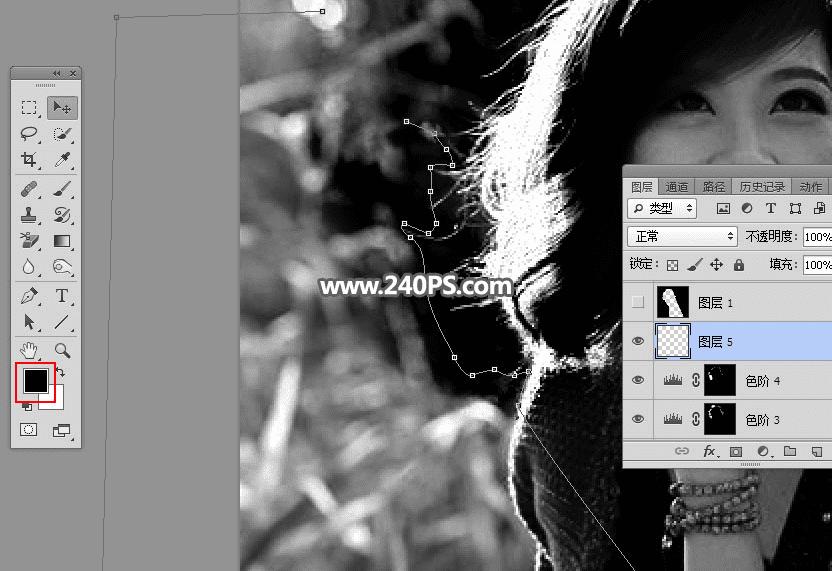The image size is (832, 571).
Task: Click the 不透明度 value field
Action: point(817,237)
